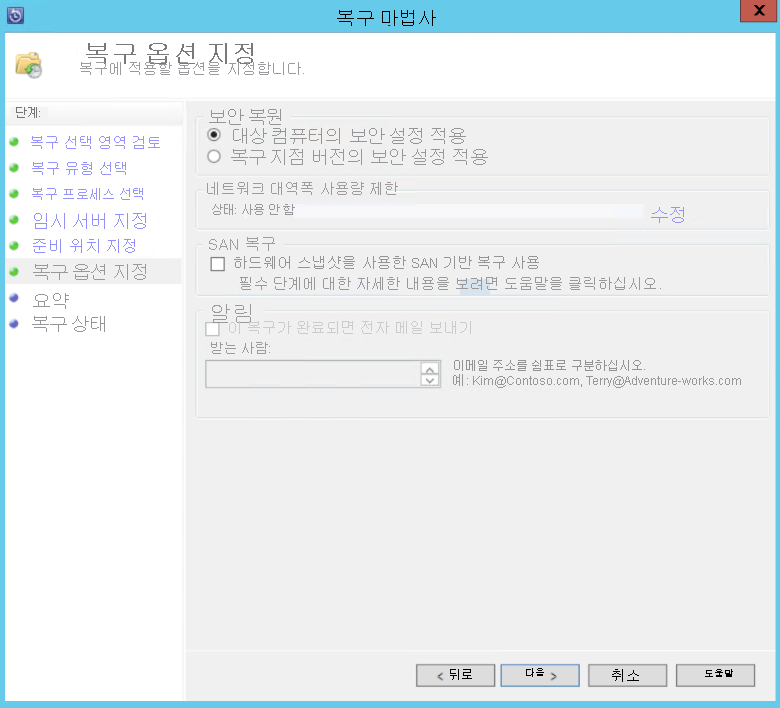
Task: Click the '< 뒤로' back button
Action: pyautogui.click(x=455, y=675)
